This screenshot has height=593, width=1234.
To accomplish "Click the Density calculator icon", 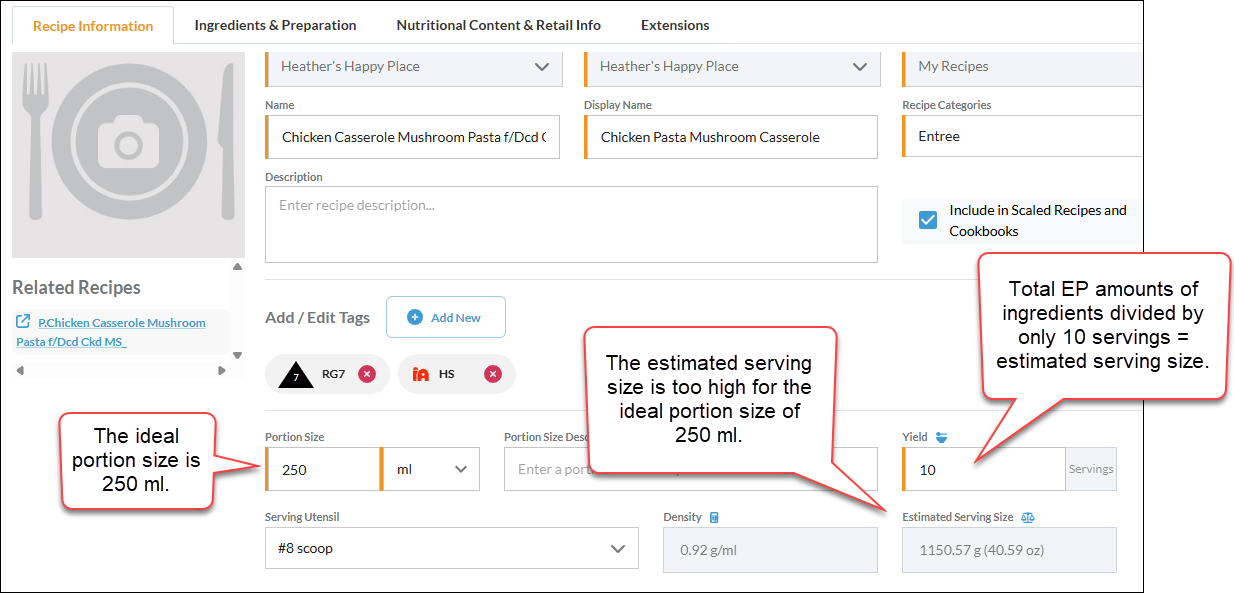I will click(x=714, y=517).
